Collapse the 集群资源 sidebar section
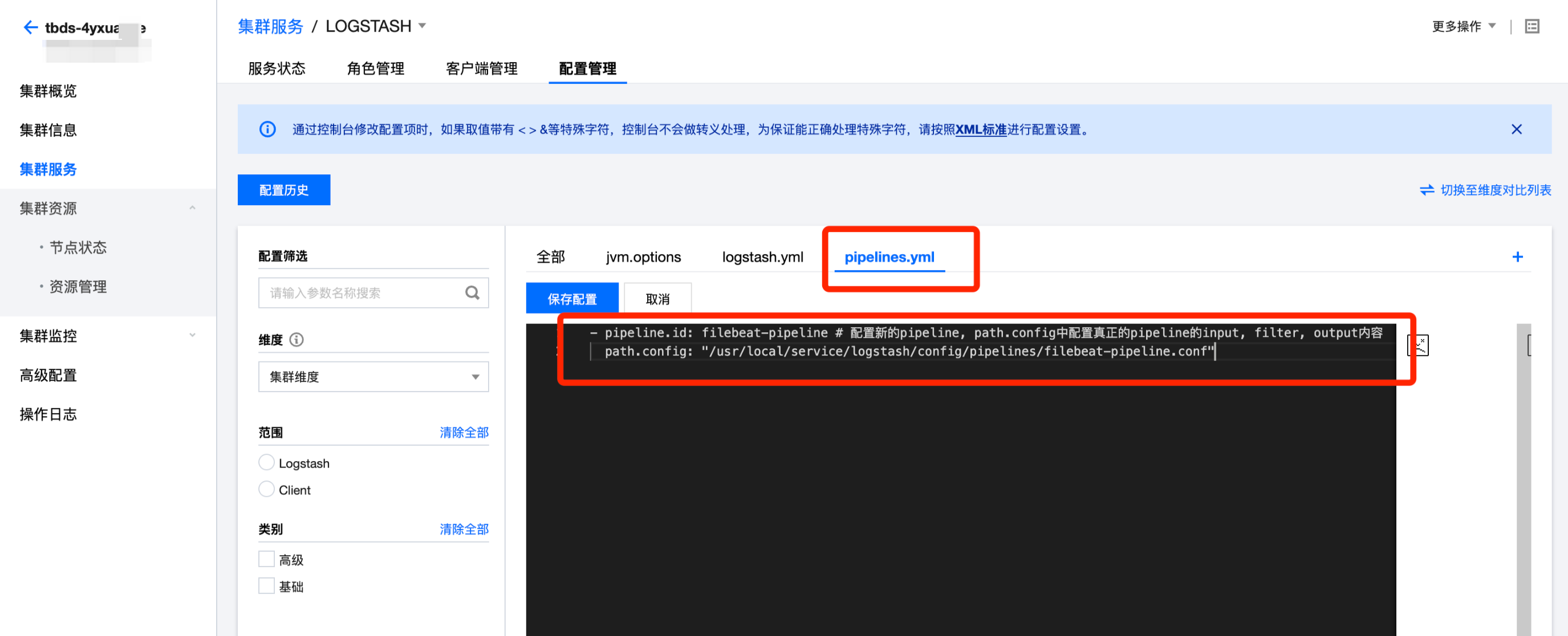The image size is (1568, 636). click(x=192, y=208)
